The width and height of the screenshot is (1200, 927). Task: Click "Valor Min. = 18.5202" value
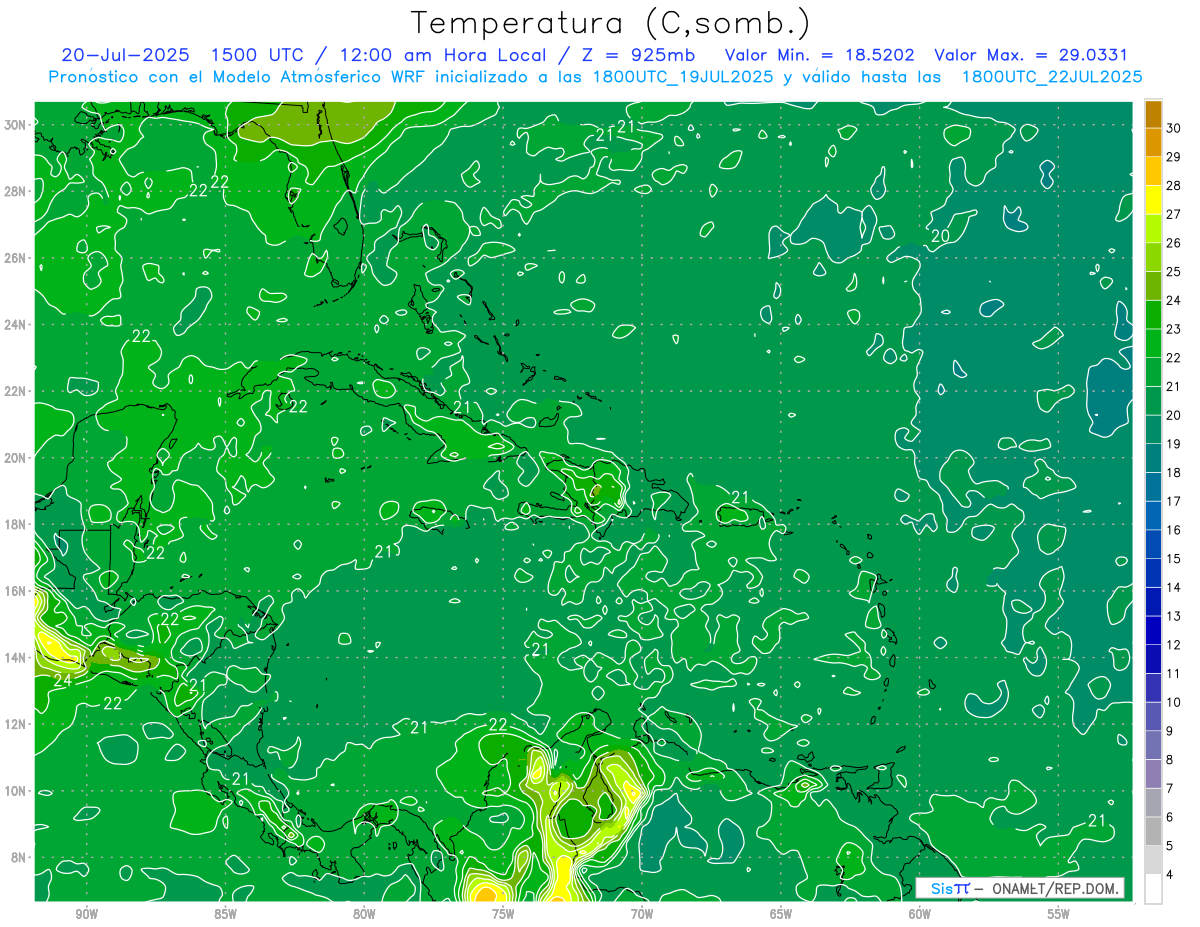coord(820,55)
